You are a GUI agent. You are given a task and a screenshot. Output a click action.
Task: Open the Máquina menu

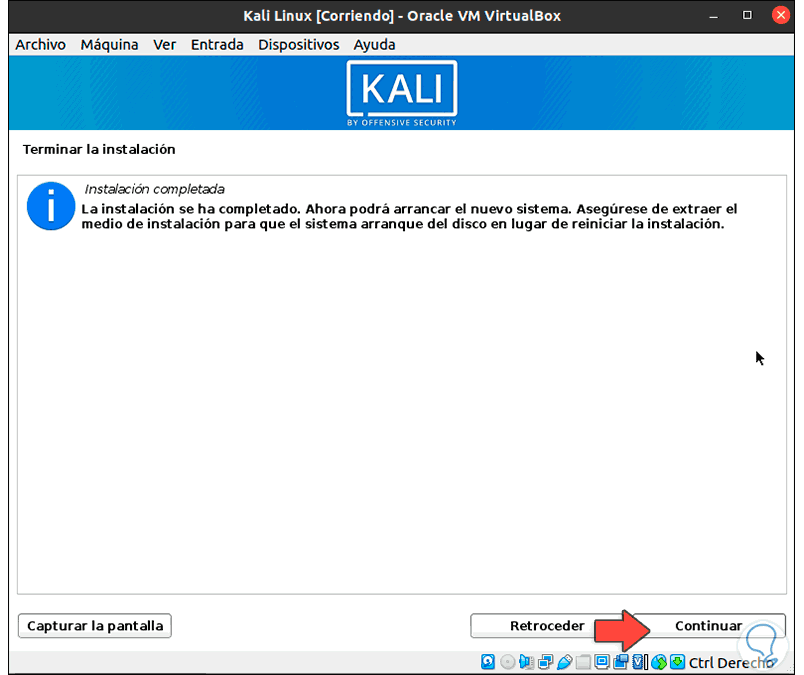point(109,45)
